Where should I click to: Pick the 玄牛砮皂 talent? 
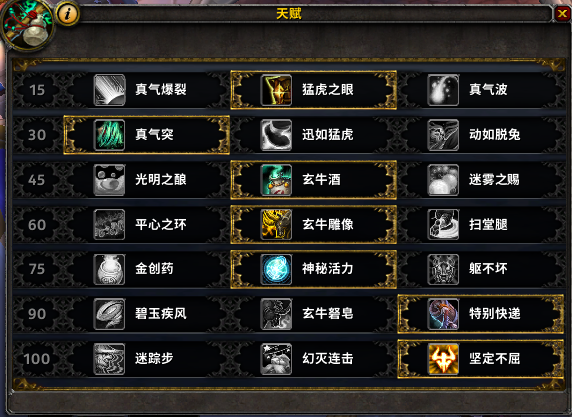click(314, 314)
